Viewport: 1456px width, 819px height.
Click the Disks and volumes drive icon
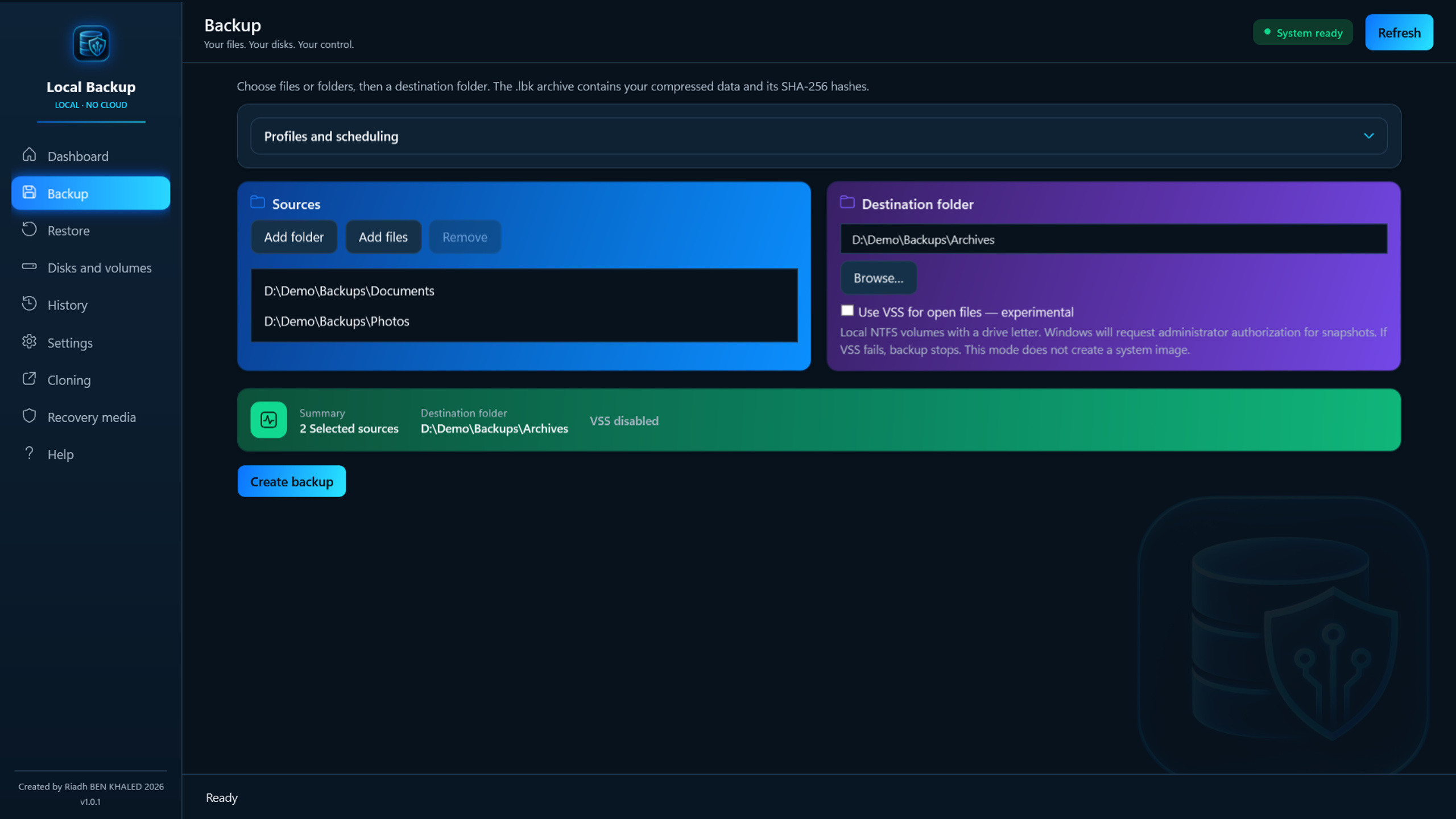tap(29, 266)
